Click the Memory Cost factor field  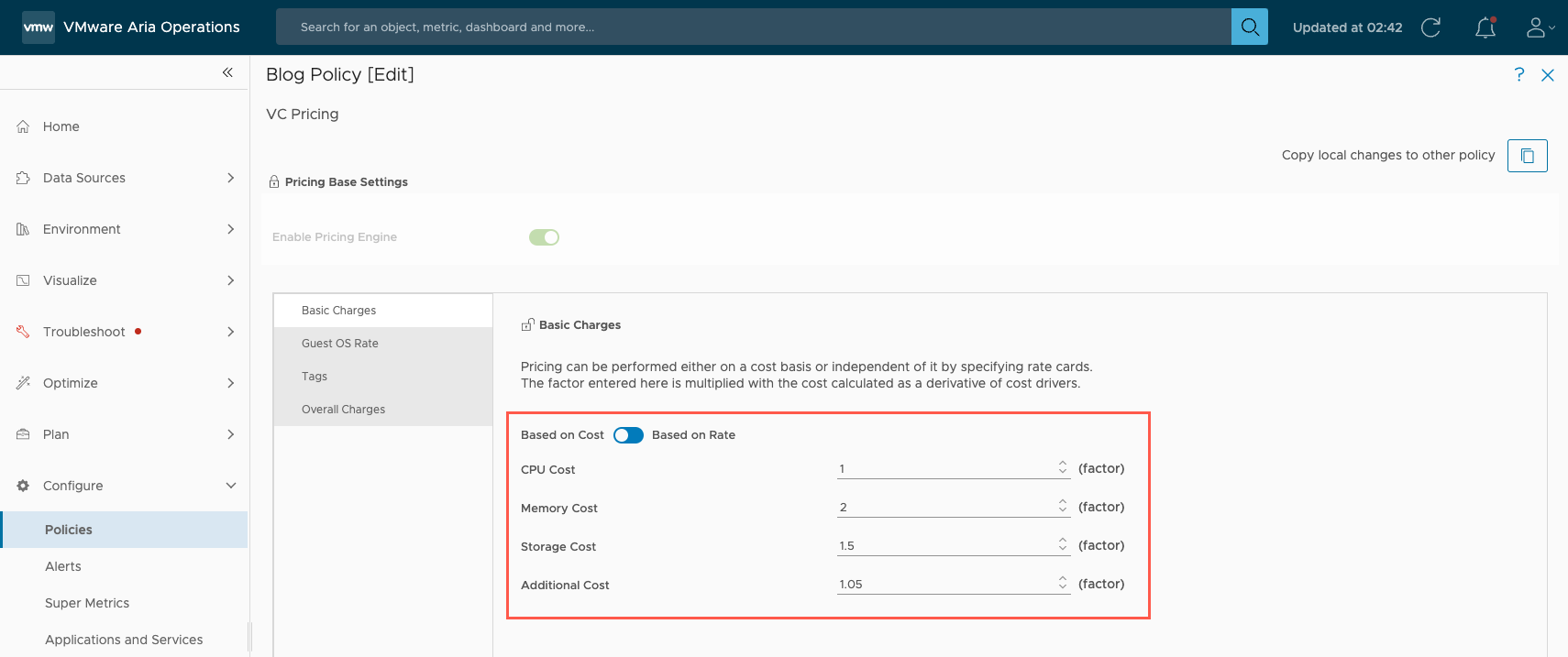click(x=944, y=508)
